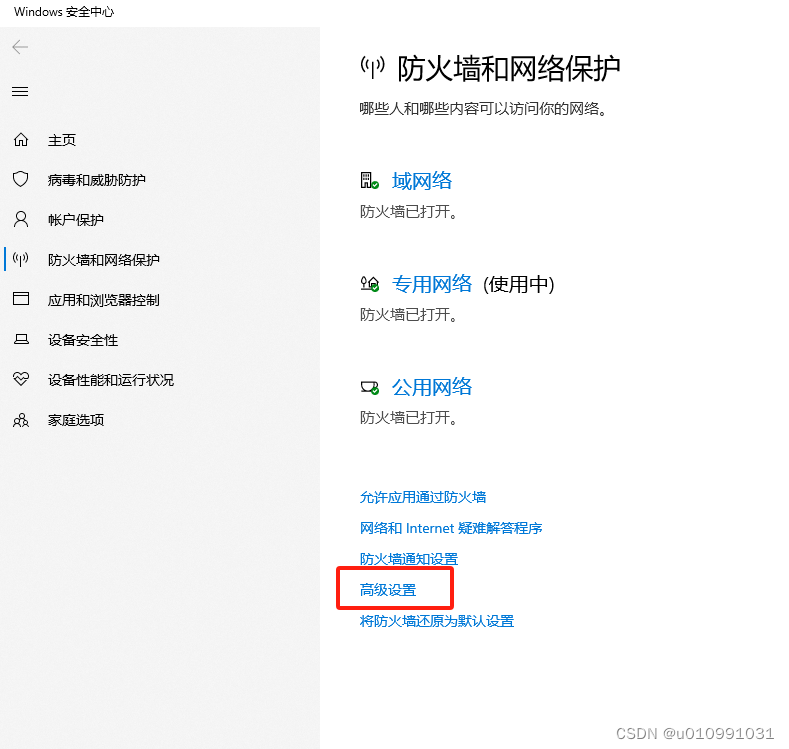This screenshot has width=789, height=749.
Task: Click the building icon next to 域网络
Action: 369,181
